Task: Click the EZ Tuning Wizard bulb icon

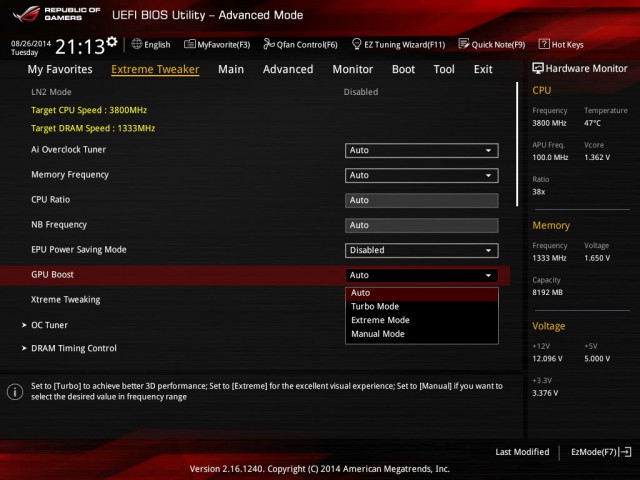Action: 356,44
